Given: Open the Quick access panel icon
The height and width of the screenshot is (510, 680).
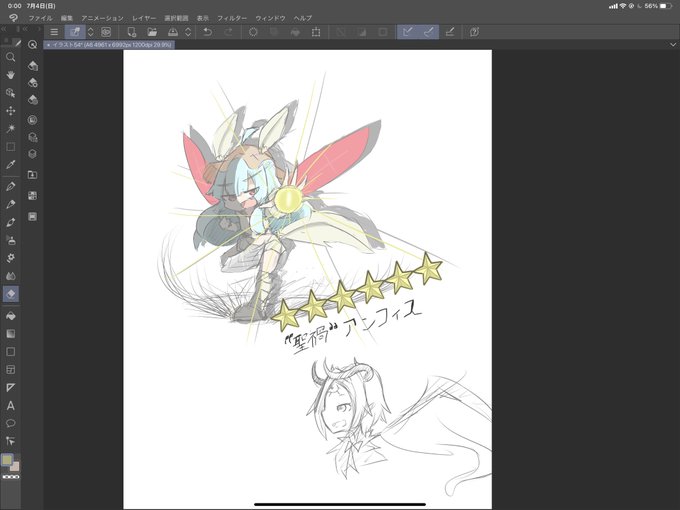Looking at the screenshot, I should pos(33,44).
